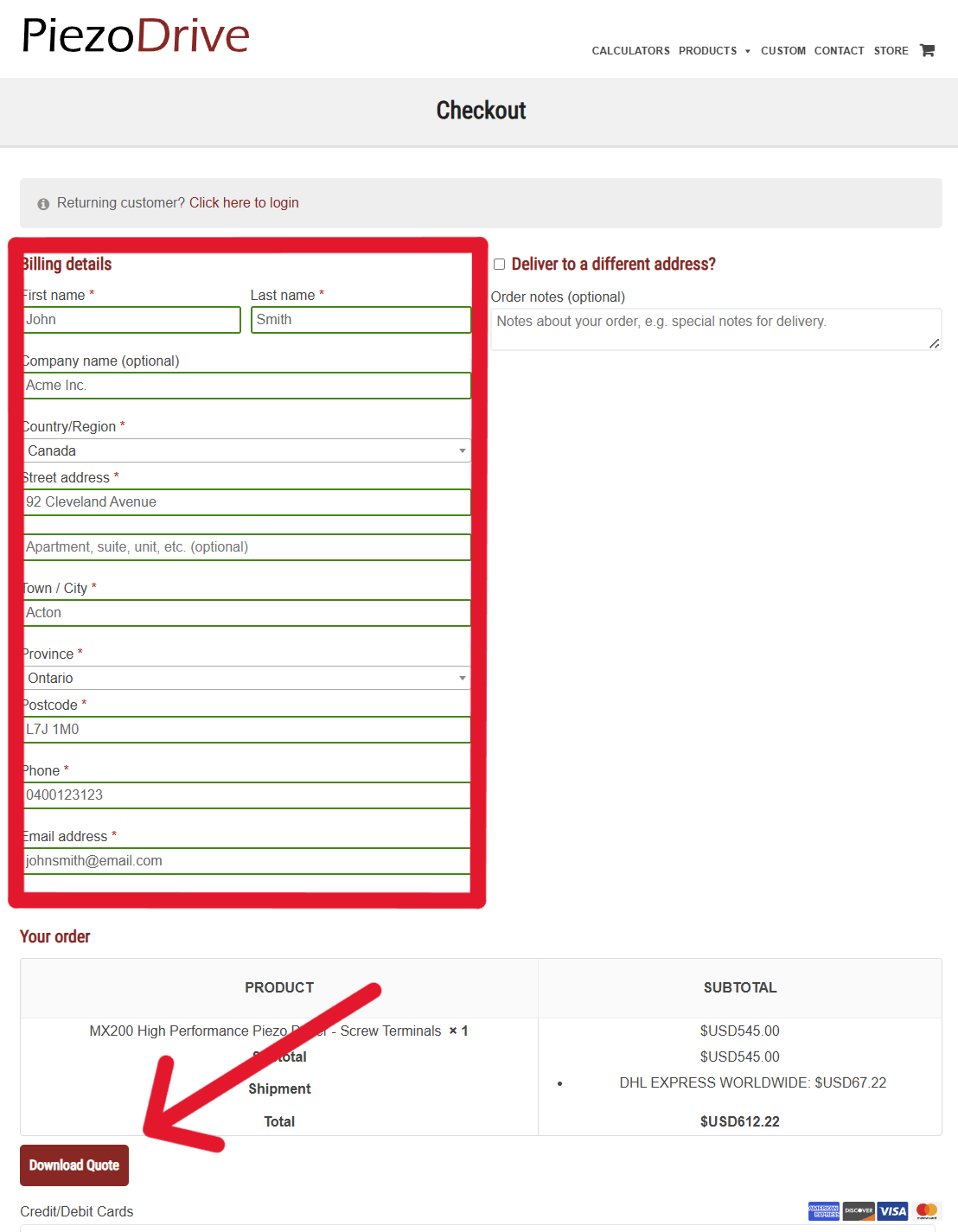Click the Postcode field with L7J 1M0

click(x=247, y=730)
